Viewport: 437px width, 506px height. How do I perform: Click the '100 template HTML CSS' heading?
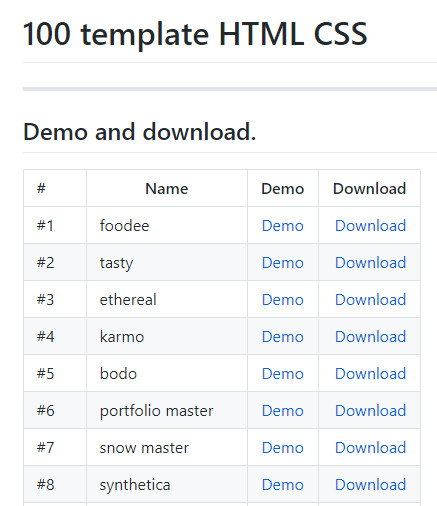[x=195, y=34]
